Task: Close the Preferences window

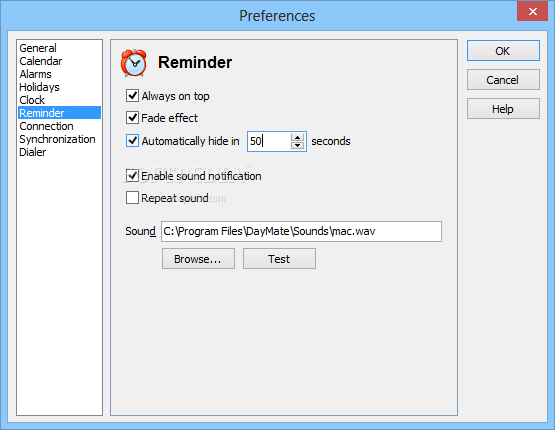Action: [x=532, y=11]
